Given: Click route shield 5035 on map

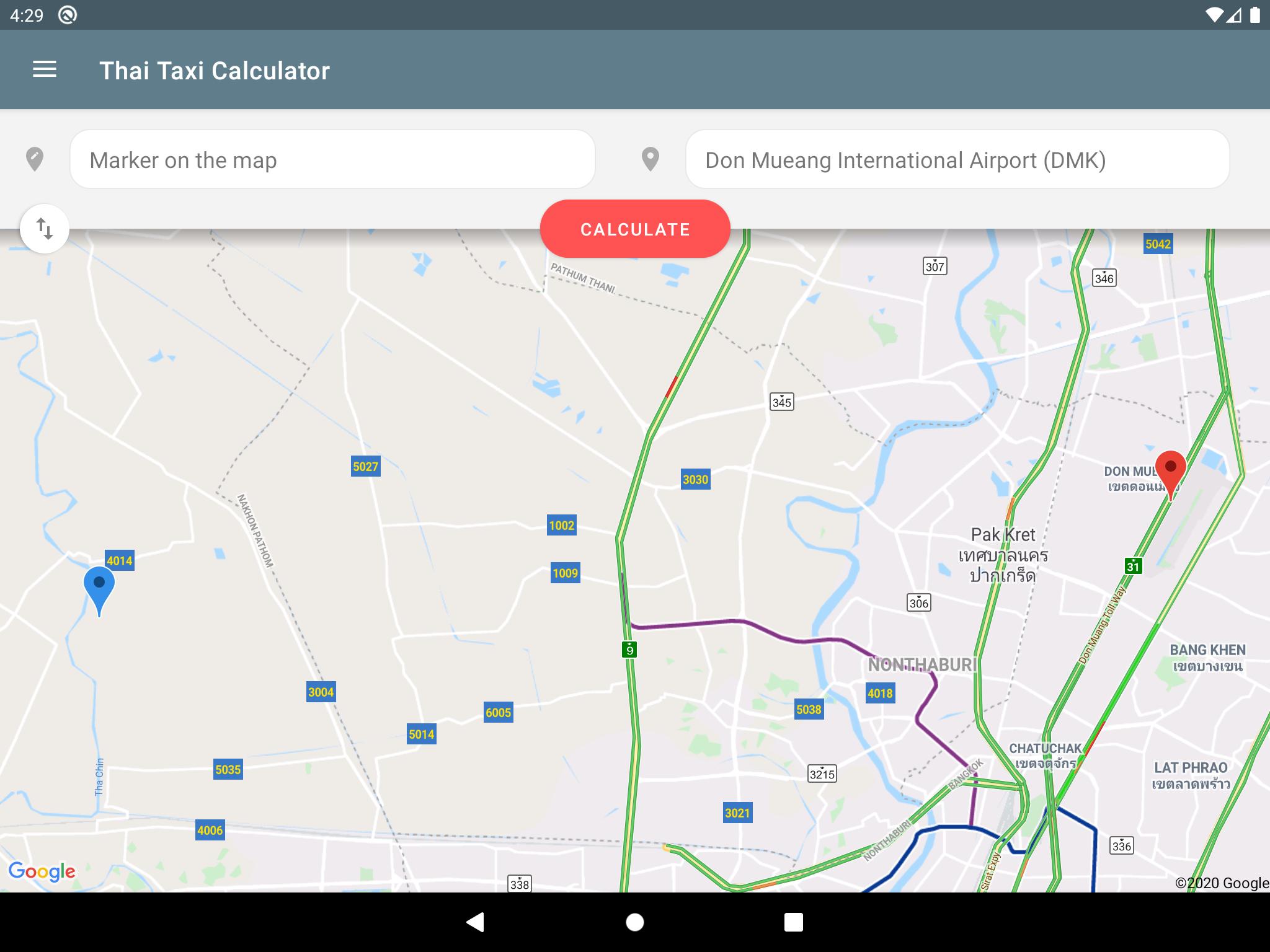Looking at the screenshot, I should click(x=228, y=770).
